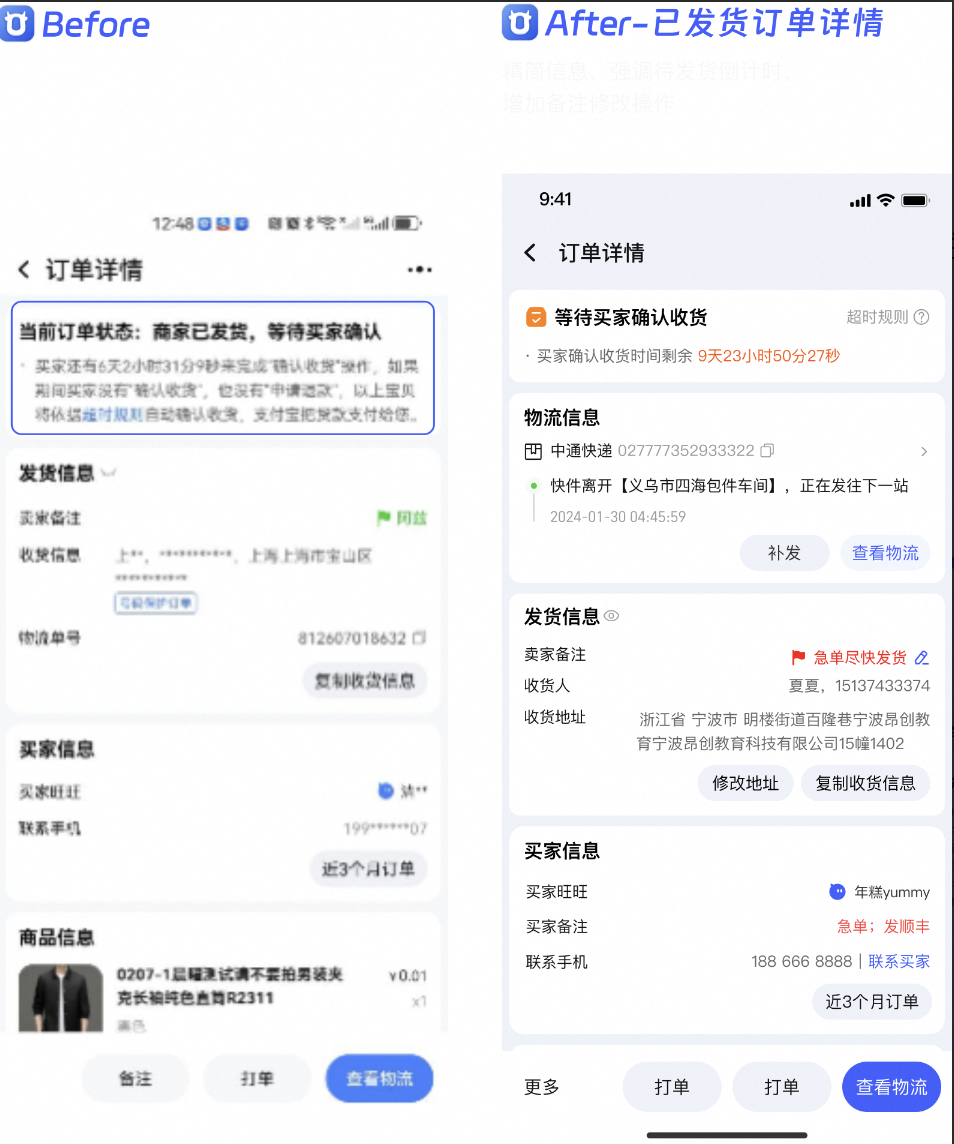The height and width of the screenshot is (1144, 954).
Task: Click blue 超时规则 link in Before status box
Action: click(x=111, y=414)
